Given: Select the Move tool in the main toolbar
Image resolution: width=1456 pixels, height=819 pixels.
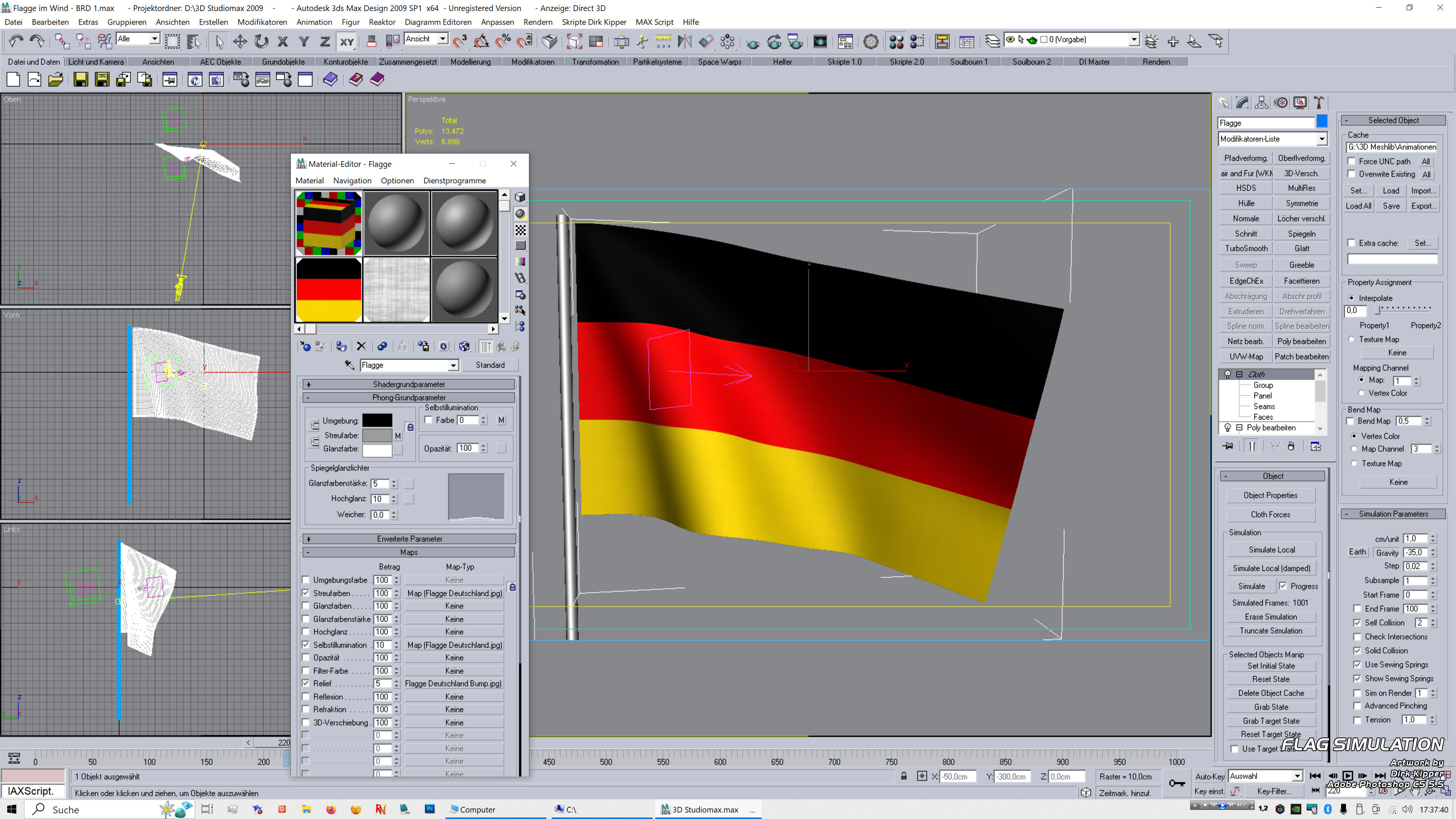Looking at the screenshot, I should pos(240,41).
